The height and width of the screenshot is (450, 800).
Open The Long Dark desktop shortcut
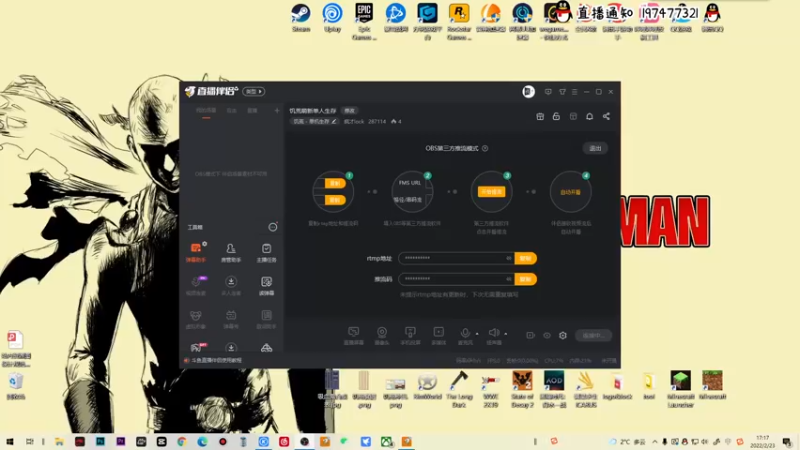[459, 389]
